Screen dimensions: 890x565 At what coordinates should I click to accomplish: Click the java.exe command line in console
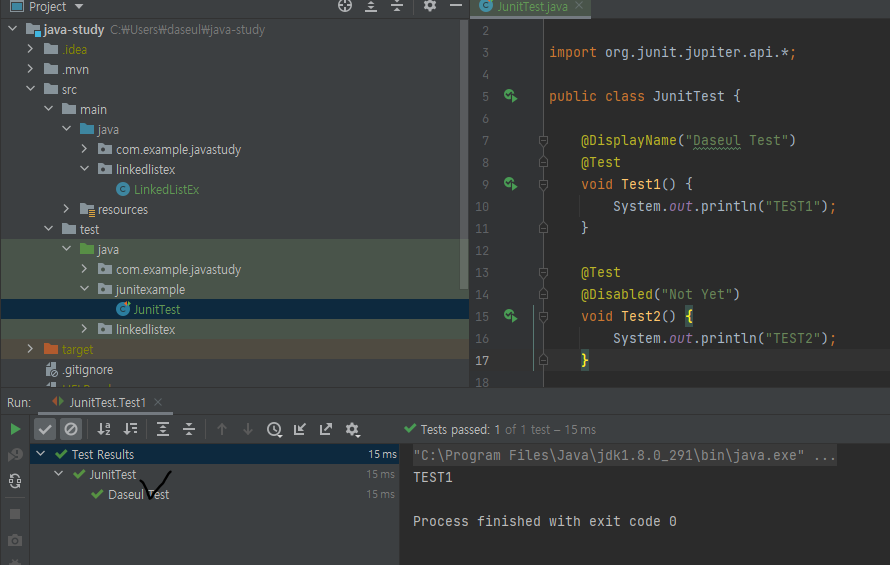click(x=624, y=455)
